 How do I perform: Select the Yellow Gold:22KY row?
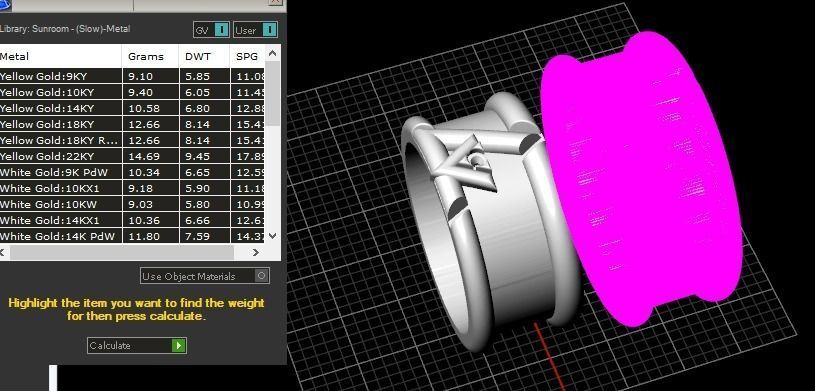132,156
